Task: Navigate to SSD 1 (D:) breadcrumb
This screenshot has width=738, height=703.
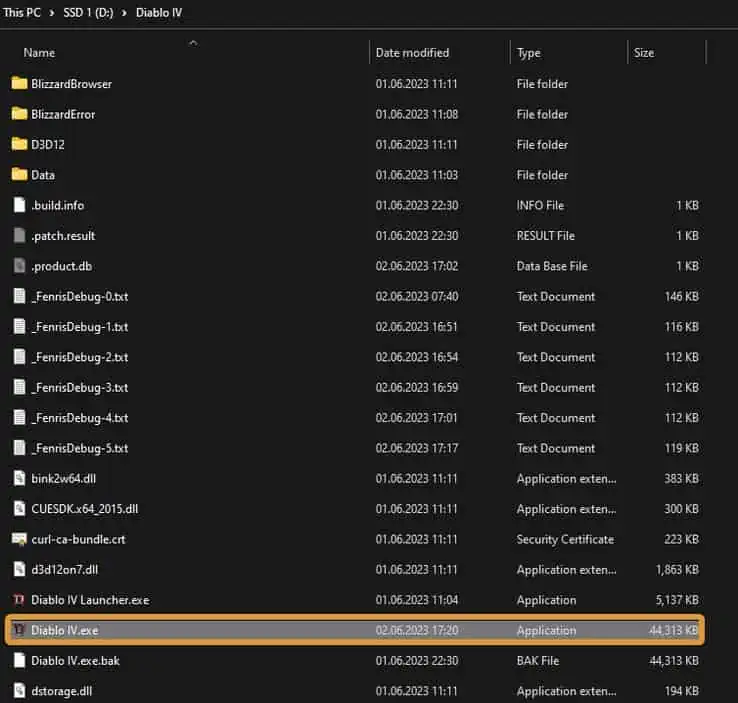Action: coord(88,13)
